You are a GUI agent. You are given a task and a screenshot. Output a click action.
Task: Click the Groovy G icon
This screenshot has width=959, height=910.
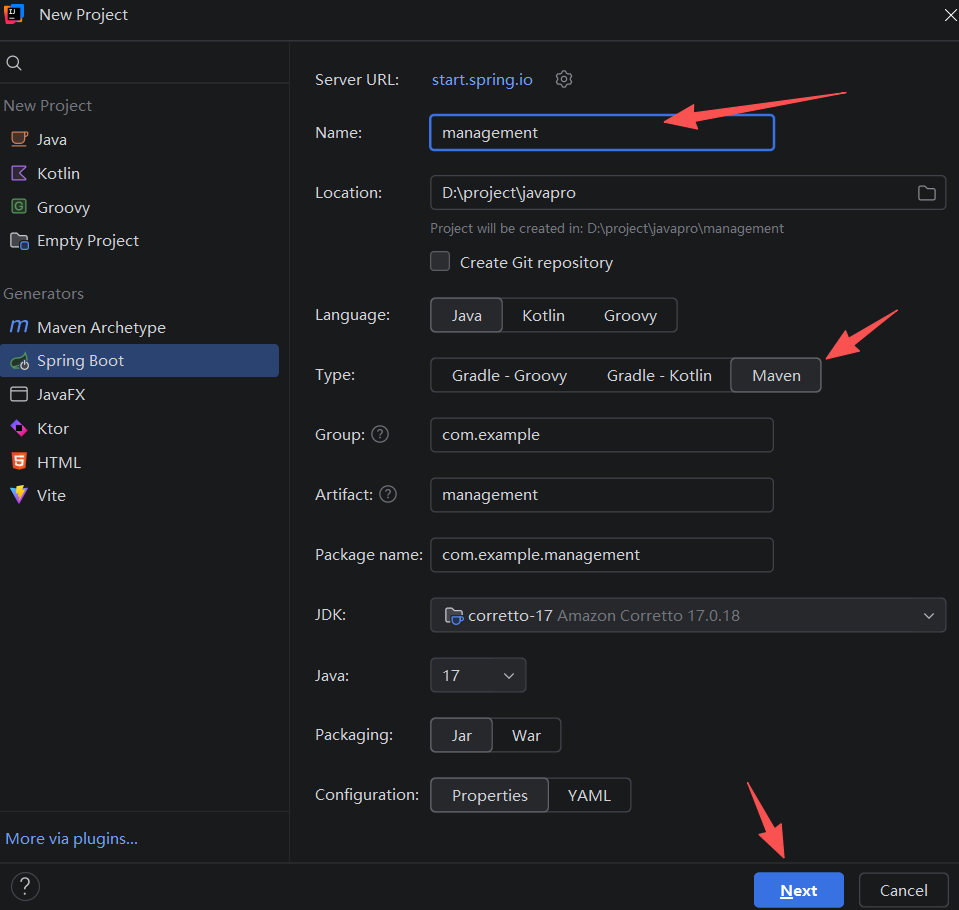point(19,207)
